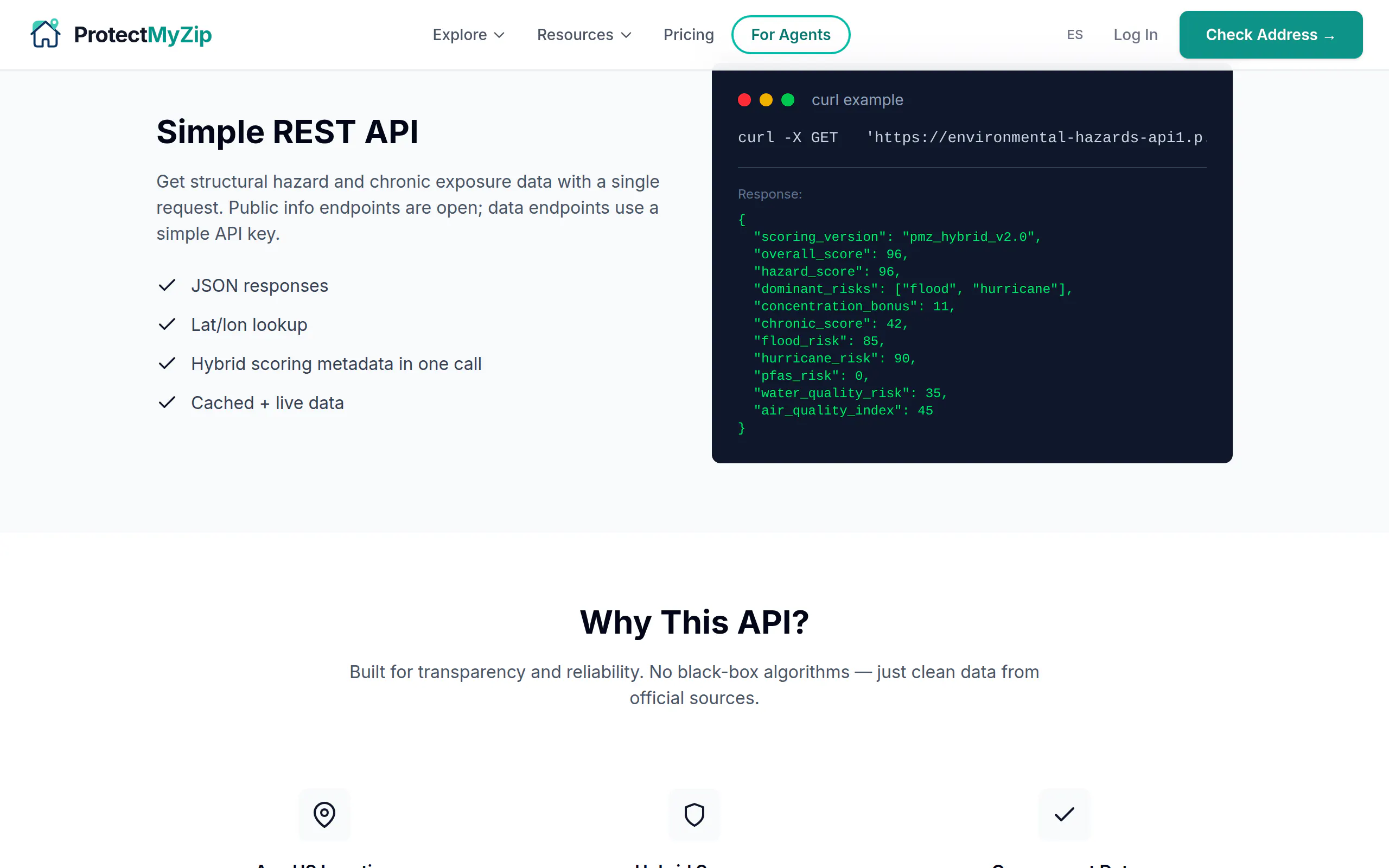The width and height of the screenshot is (1389, 868).
Task: Click the map pin location icon
Action: [324, 814]
